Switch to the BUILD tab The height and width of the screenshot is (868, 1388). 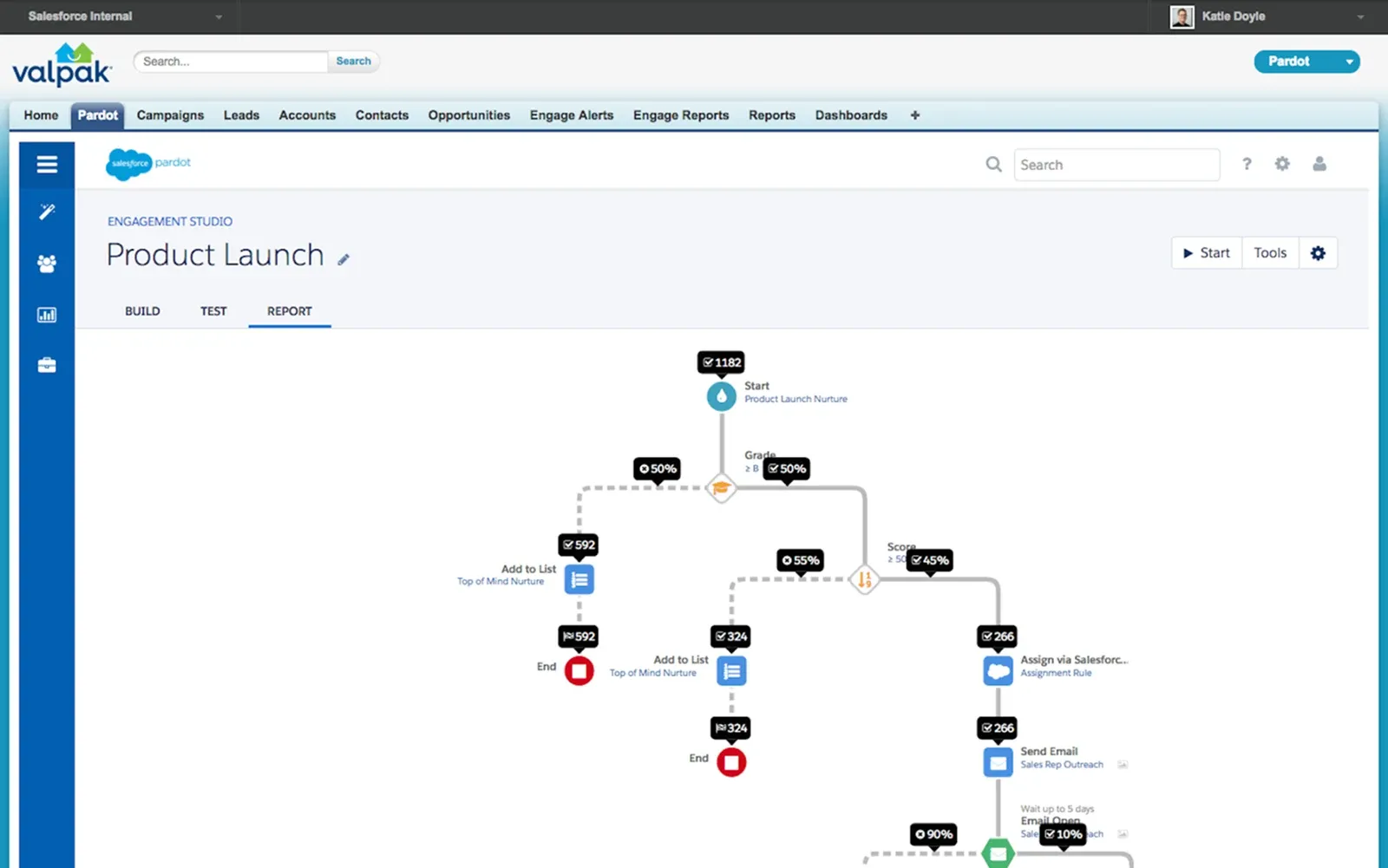point(142,311)
